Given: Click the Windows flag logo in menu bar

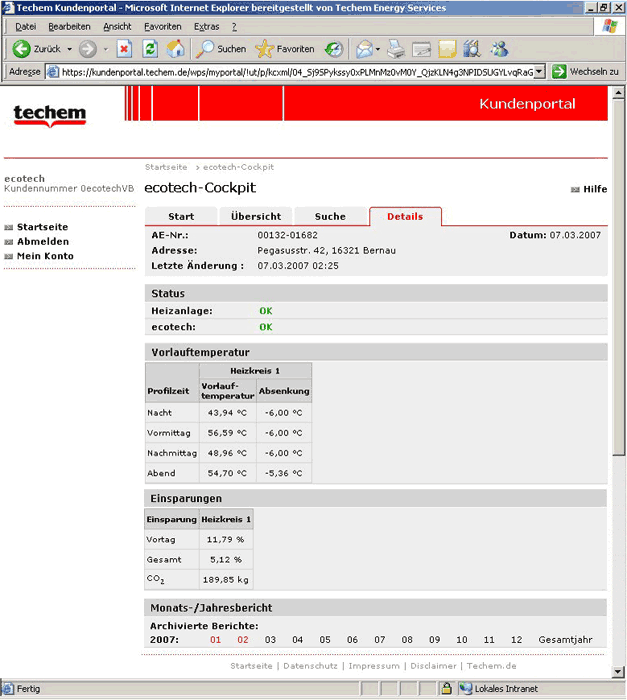Looking at the screenshot, I should (x=610, y=26).
